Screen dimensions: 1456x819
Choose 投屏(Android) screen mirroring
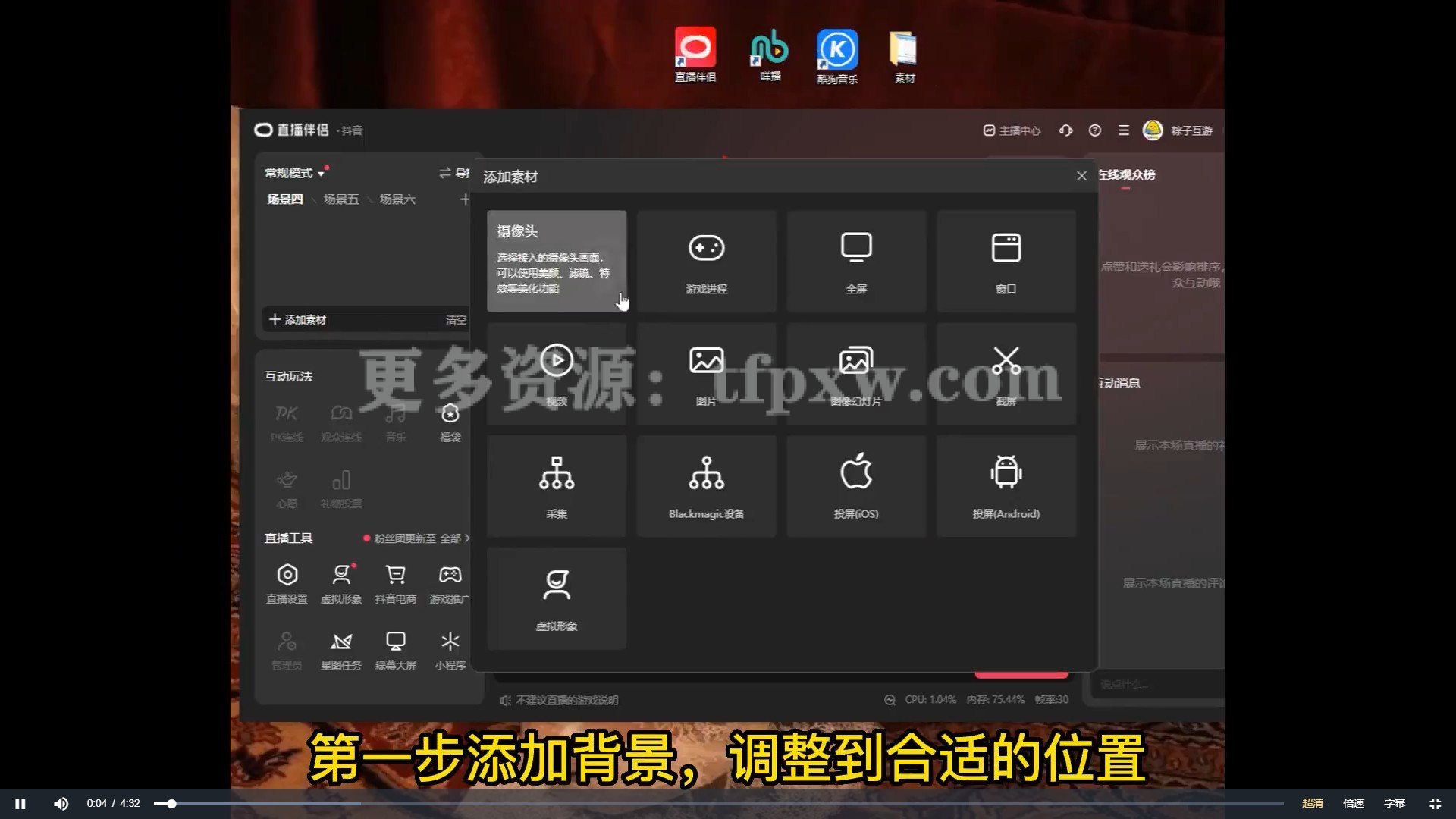pyautogui.click(x=1006, y=486)
